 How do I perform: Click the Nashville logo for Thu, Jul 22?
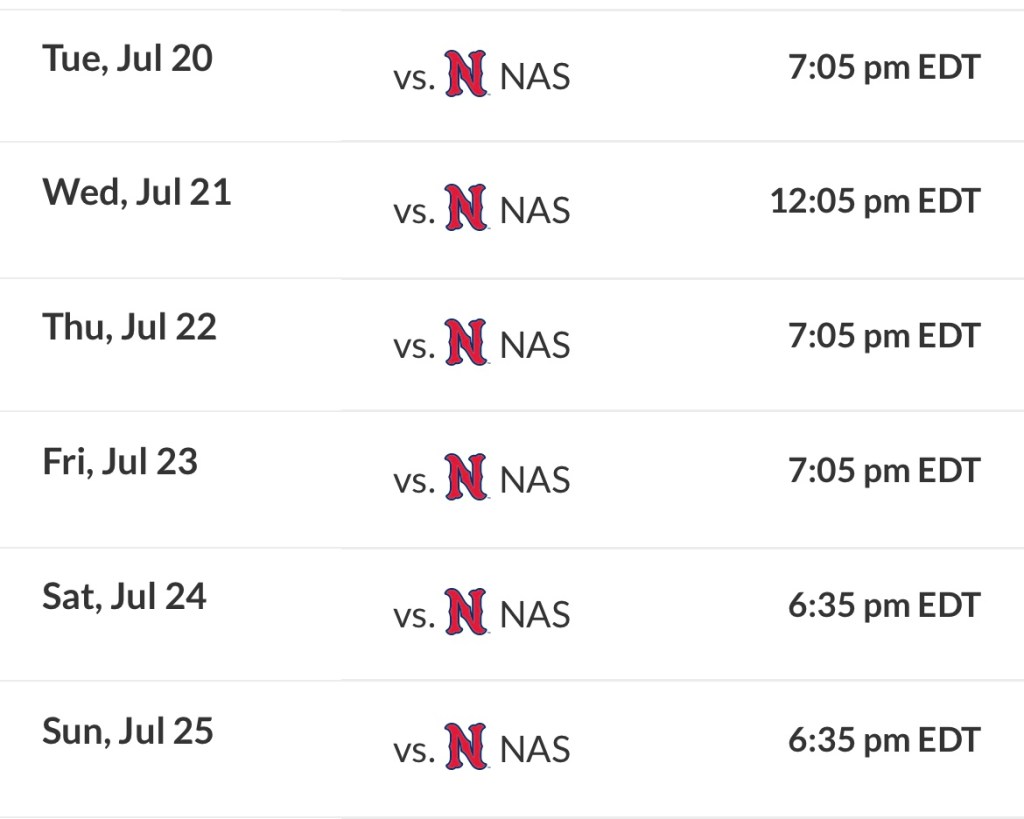point(466,344)
